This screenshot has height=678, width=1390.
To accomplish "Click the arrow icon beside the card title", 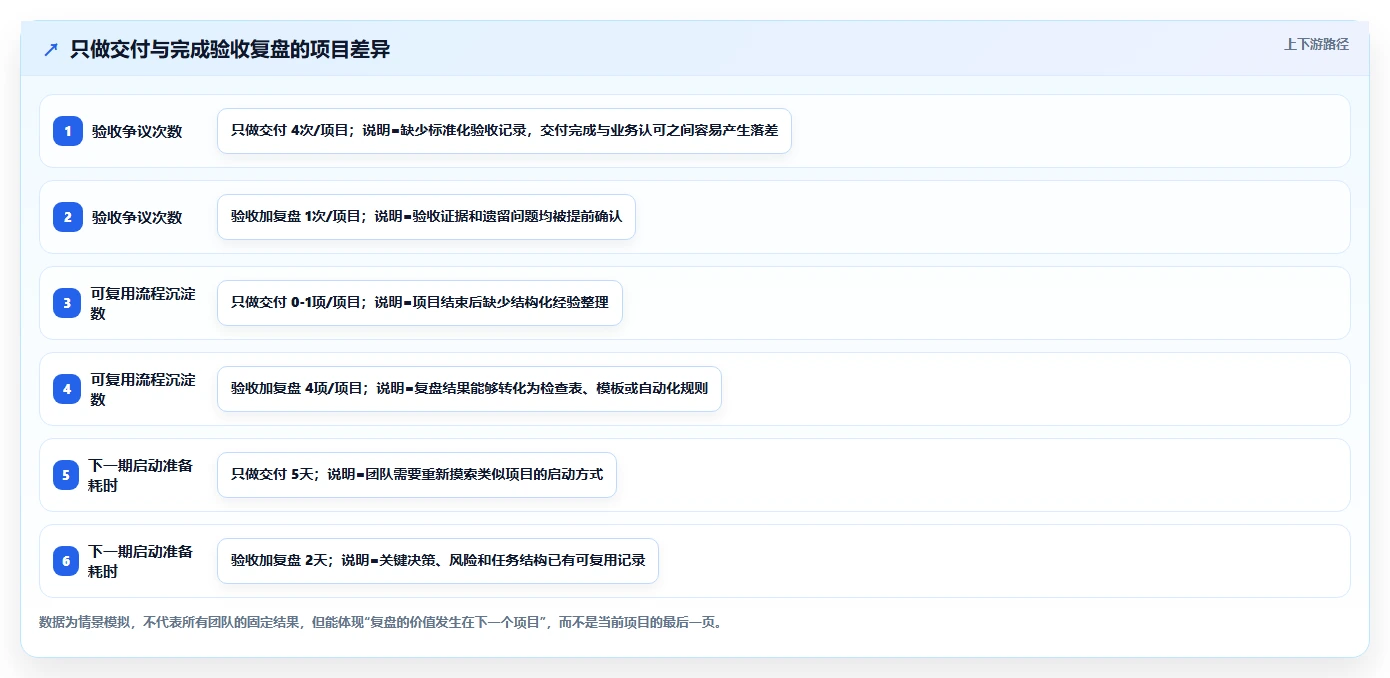I will pyautogui.click(x=51, y=50).
